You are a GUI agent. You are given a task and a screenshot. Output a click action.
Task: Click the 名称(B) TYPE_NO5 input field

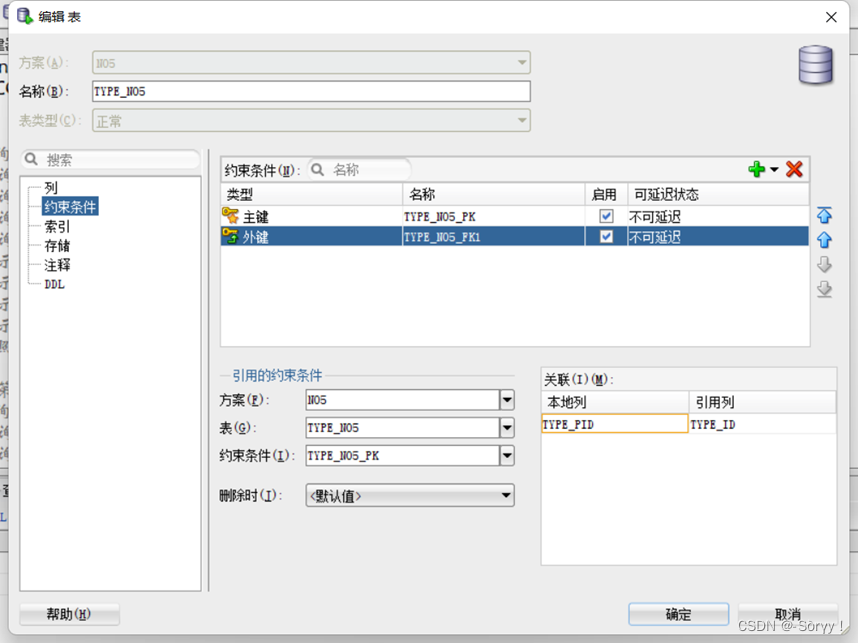coord(311,91)
